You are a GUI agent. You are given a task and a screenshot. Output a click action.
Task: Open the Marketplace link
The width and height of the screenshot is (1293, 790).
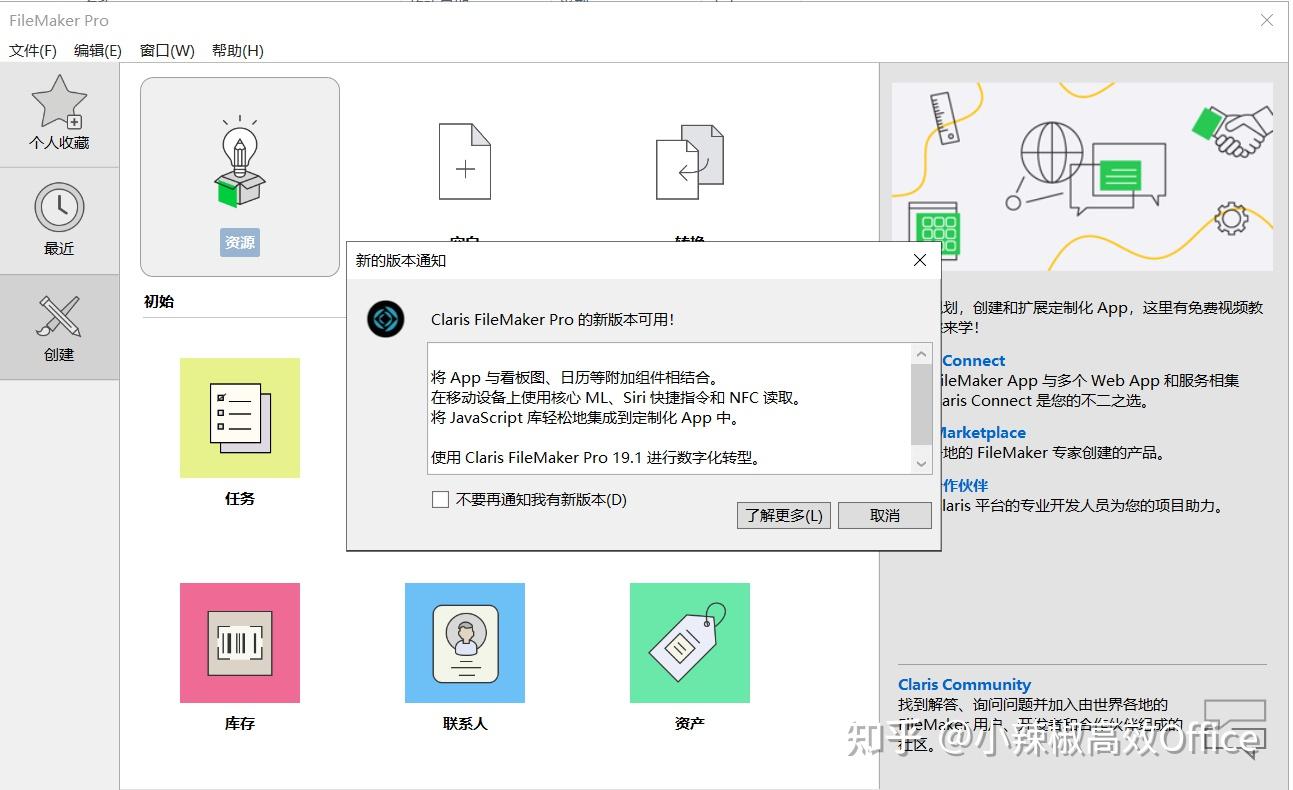(x=980, y=432)
